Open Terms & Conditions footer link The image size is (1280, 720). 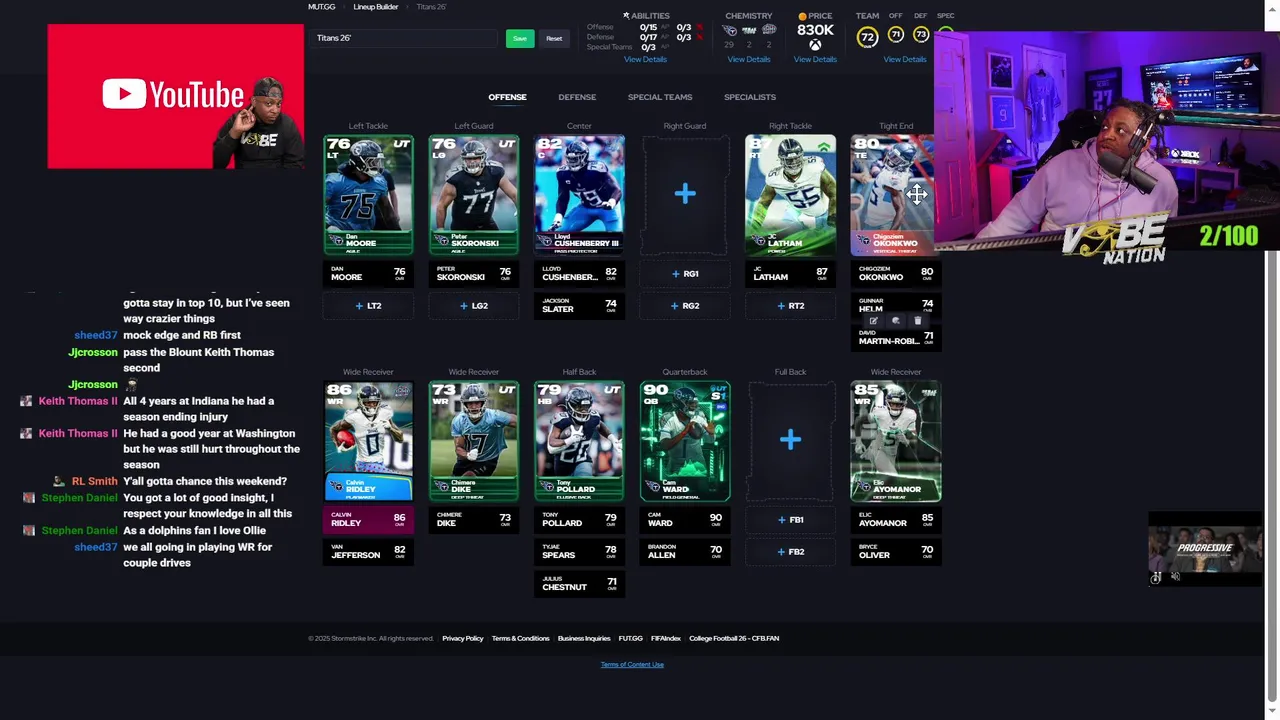pyautogui.click(x=520, y=638)
